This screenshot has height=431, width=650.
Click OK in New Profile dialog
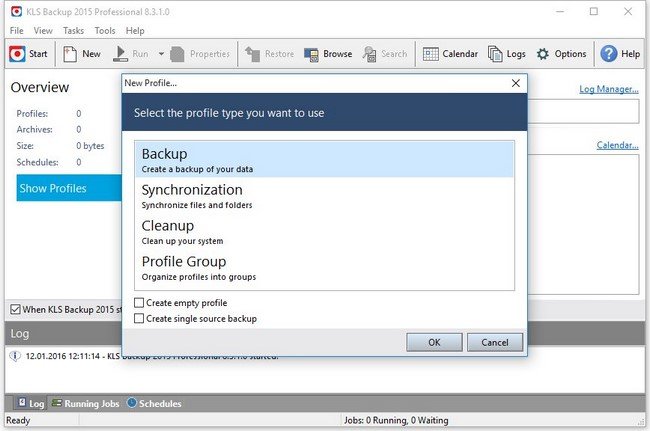434,342
